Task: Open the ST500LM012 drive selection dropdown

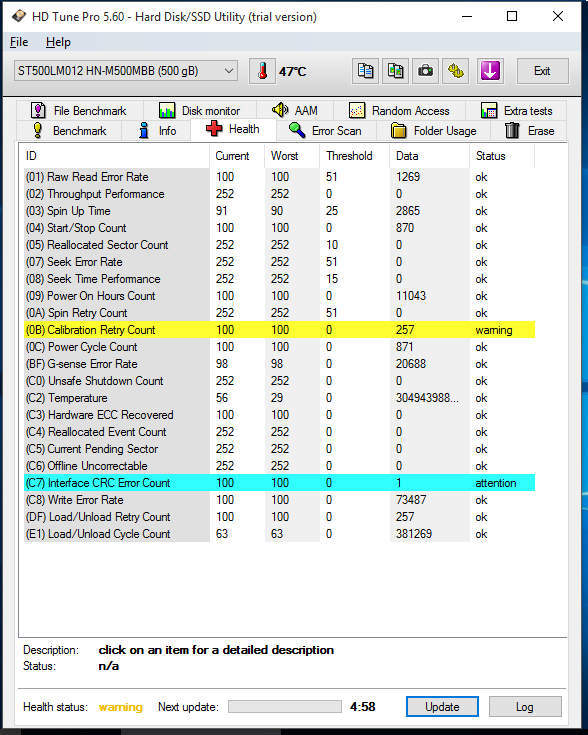Action: coord(126,71)
